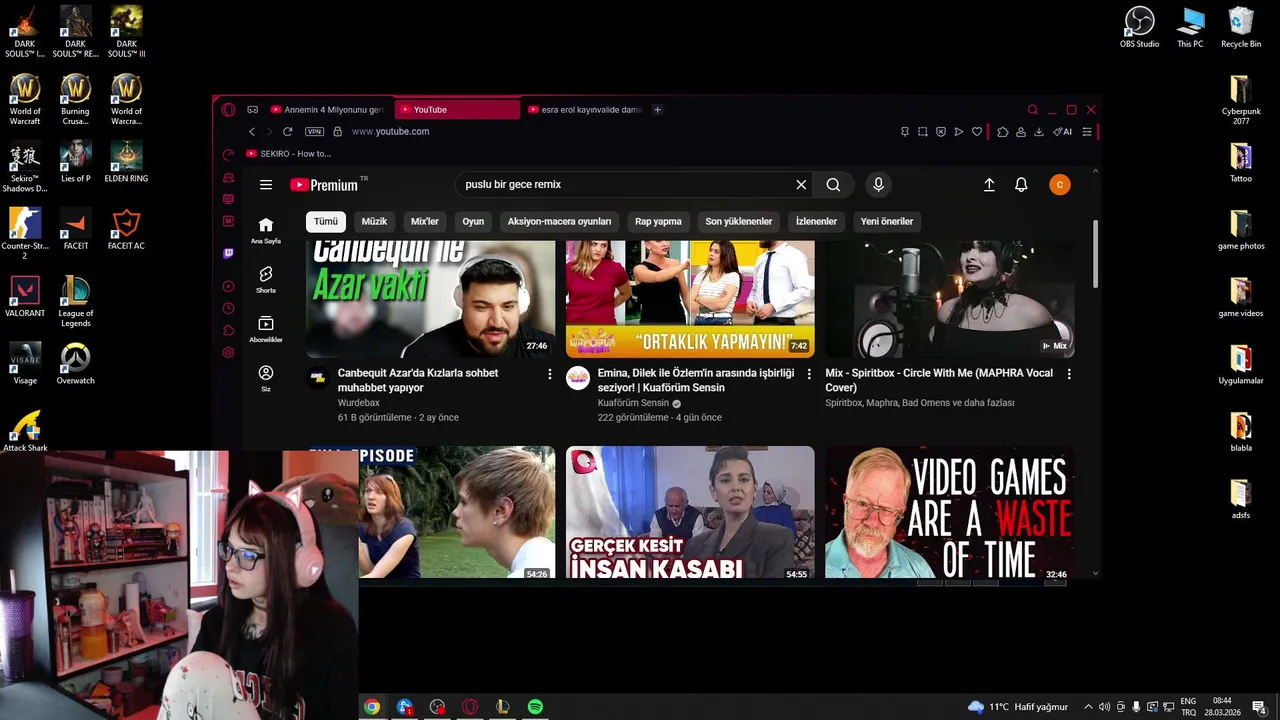
Task: Open Siz (You) in YouTube sidebar
Action: point(266,378)
